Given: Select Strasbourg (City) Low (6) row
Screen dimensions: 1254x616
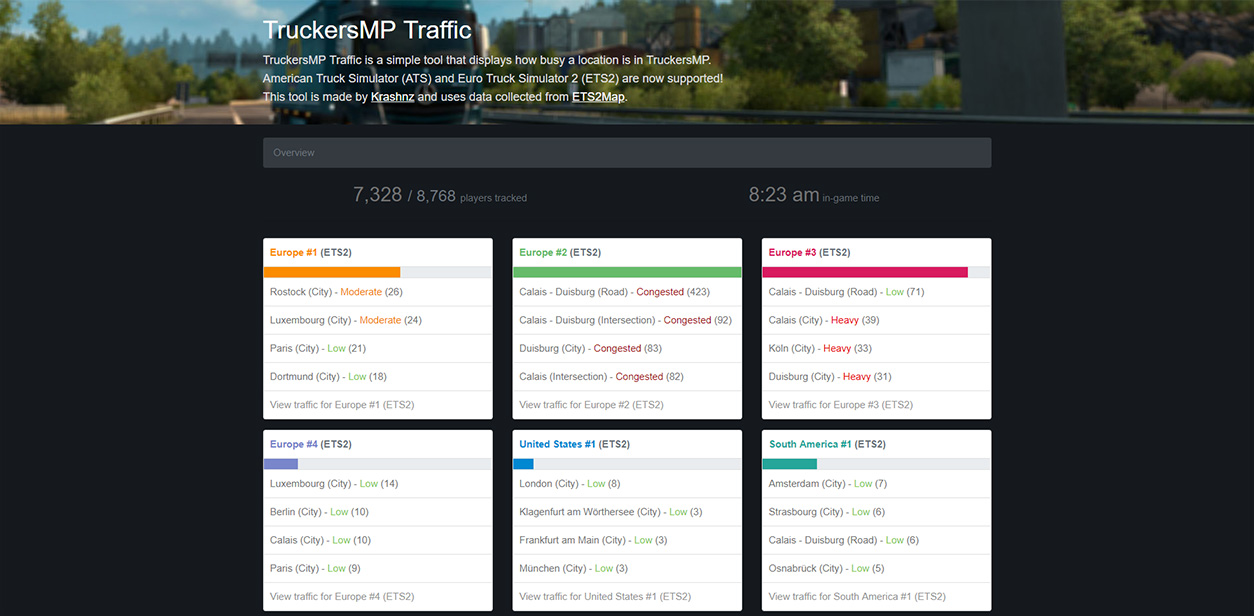Looking at the screenshot, I should (877, 511).
